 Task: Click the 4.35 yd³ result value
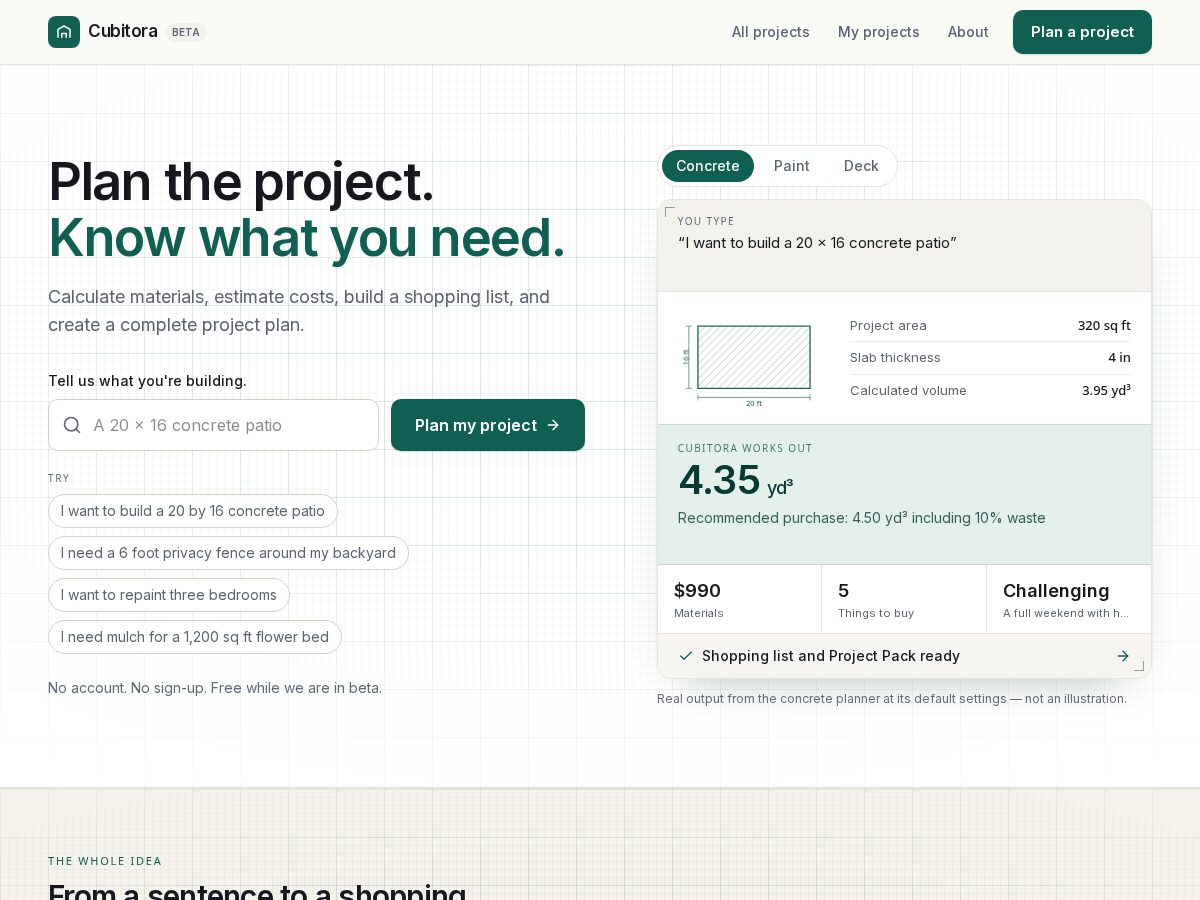click(735, 480)
